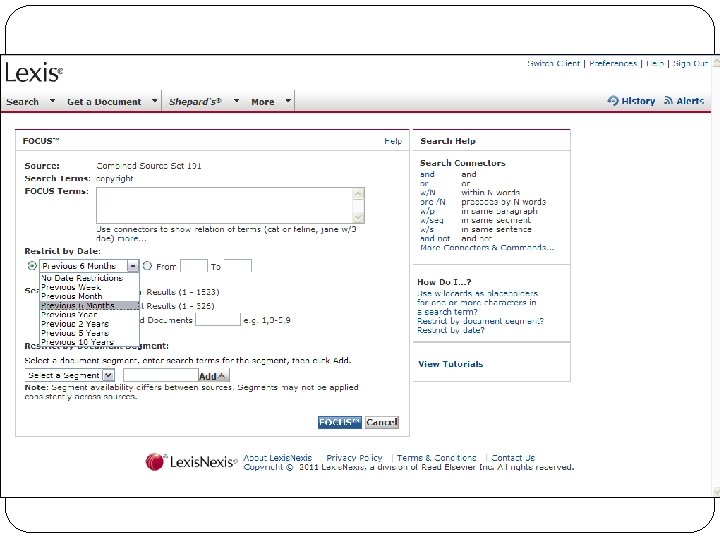Image resolution: width=720 pixels, height=540 pixels.
Task: Click the more... connectors link
Action: point(132,238)
